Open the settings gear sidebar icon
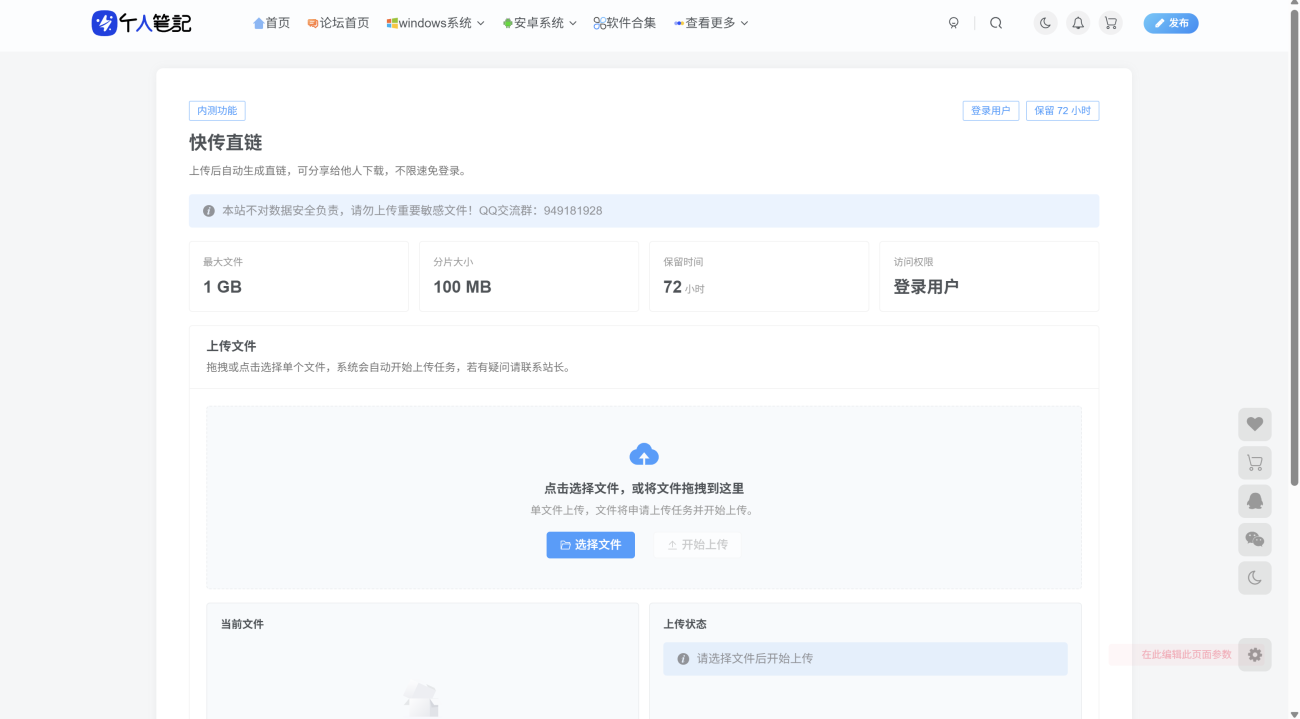1300x719 pixels. pyautogui.click(x=1255, y=655)
